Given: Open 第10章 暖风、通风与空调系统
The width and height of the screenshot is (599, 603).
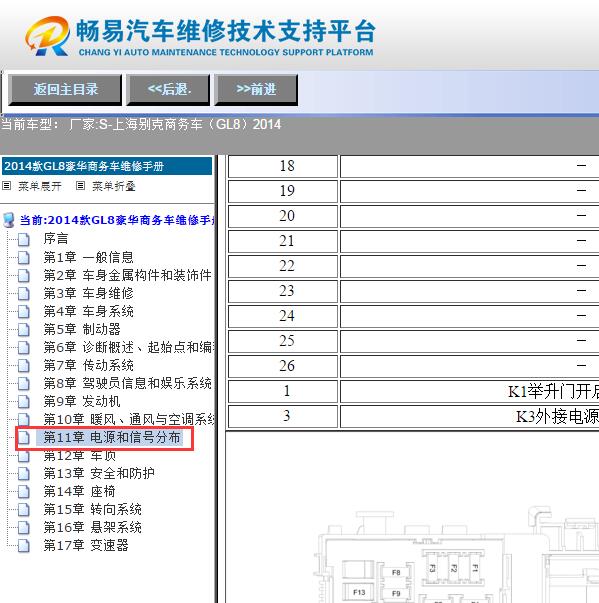Looking at the screenshot, I should 129,419.
